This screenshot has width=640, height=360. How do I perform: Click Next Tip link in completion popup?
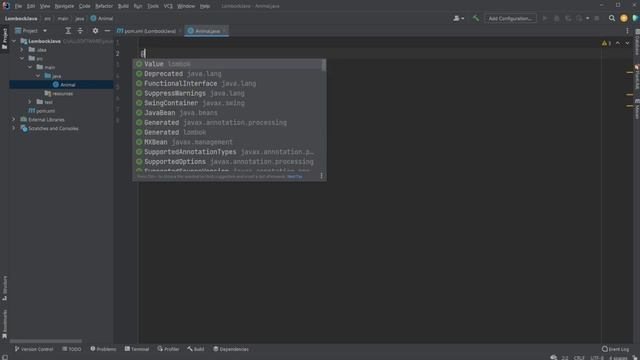[x=295, y=176]
